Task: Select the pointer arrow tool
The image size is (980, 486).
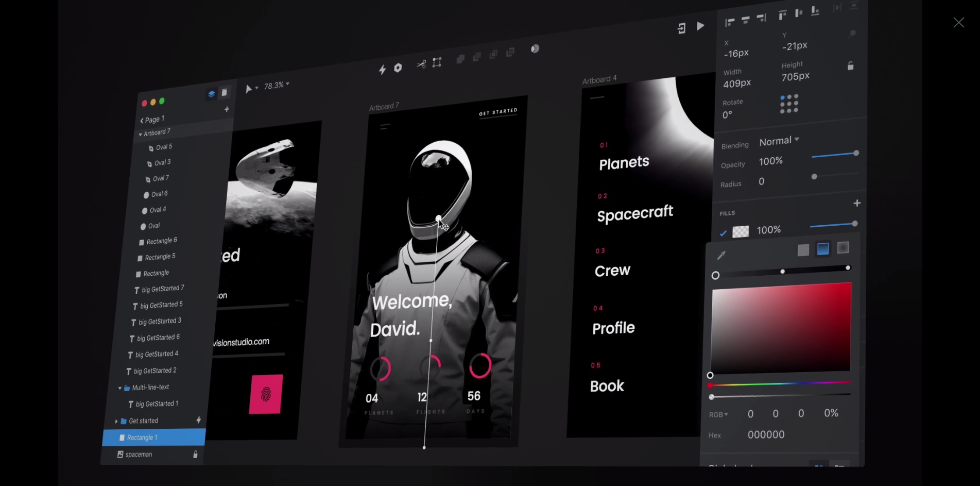Action: 249,89
